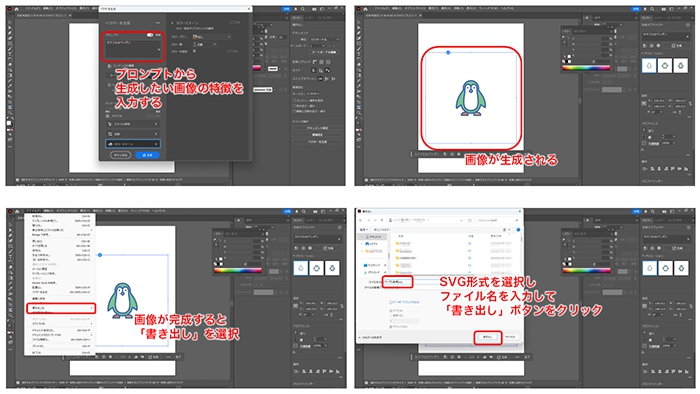Screen dimensions: 700x394
Task: Click the blue help icon in the export dialog
Action: (x=518, y=229)
